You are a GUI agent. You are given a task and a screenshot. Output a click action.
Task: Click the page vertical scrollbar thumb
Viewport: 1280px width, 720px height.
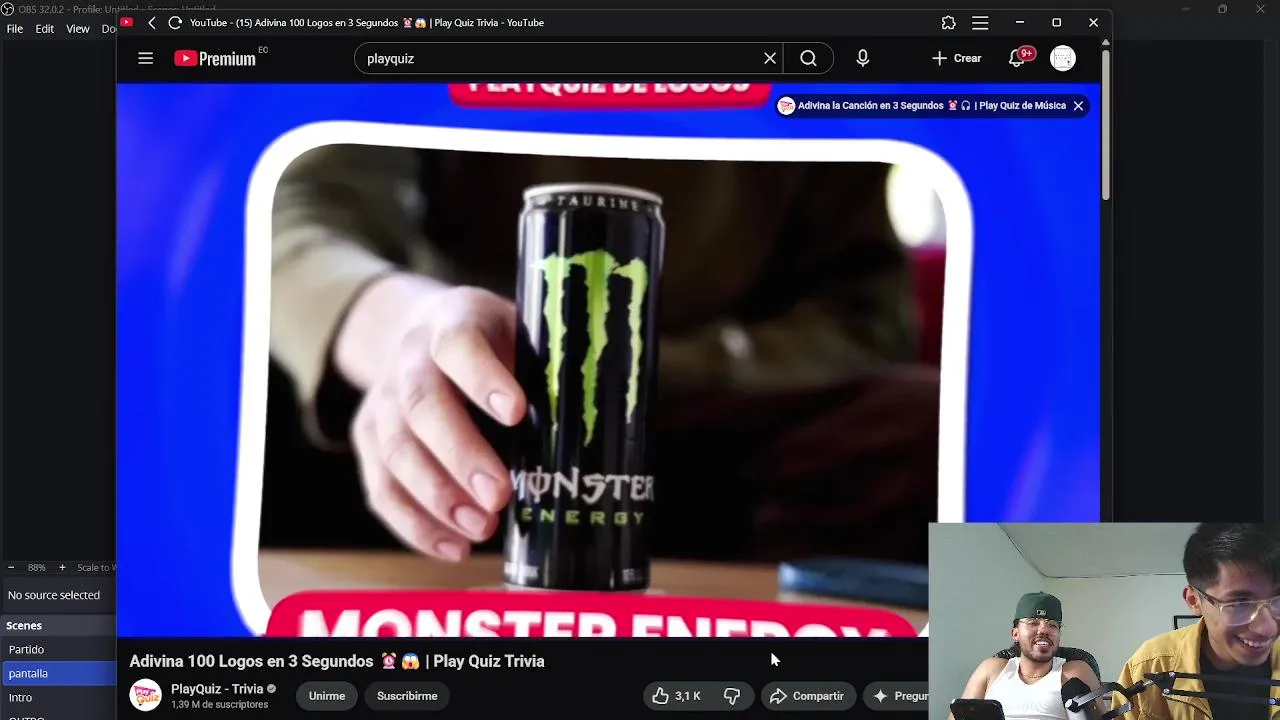point(1105,125)
